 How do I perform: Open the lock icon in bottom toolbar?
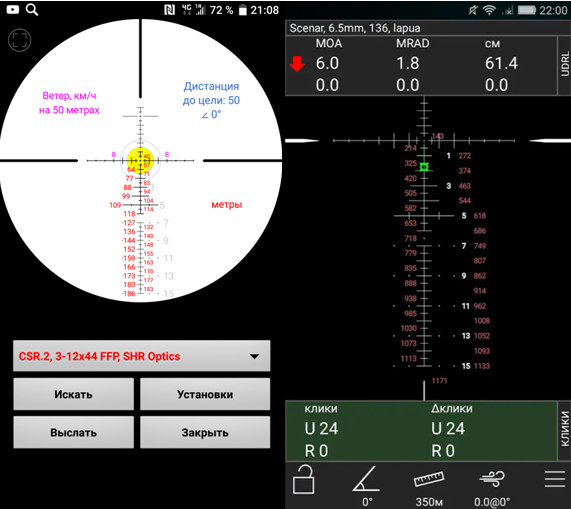pyautogui.click(x=303, y=479)
